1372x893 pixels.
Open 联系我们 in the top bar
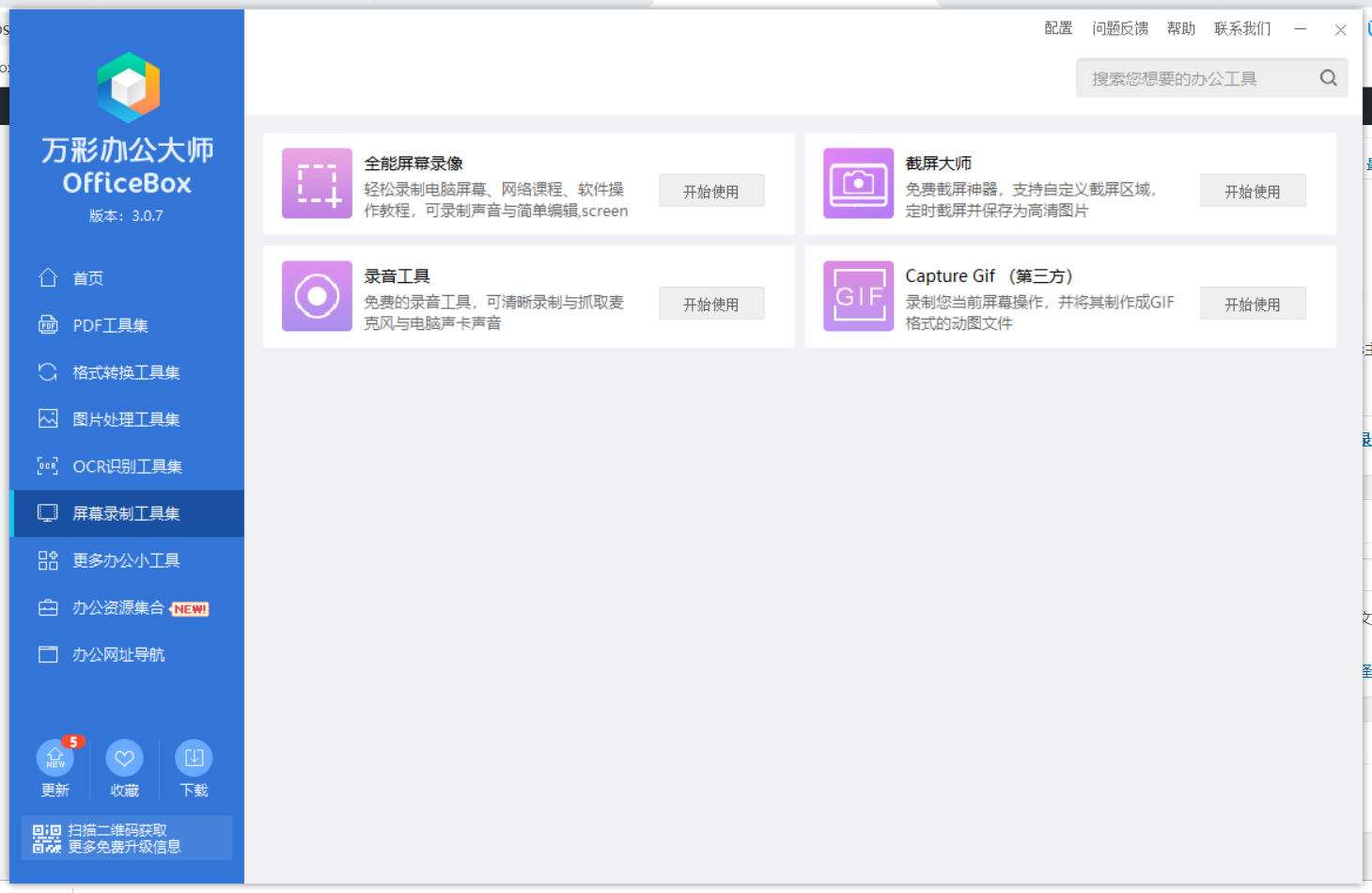[x=1242, y=28]
